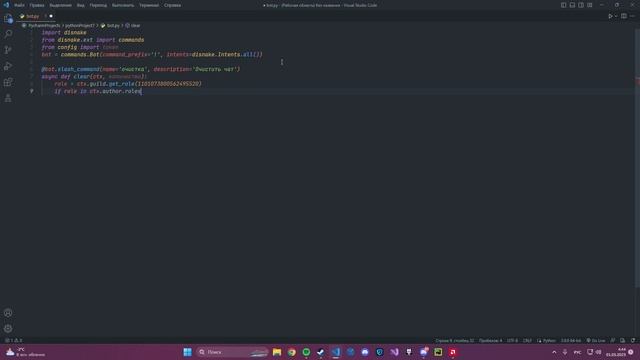Open the Manage gear menu
This screenshot has width=640, height=360.
tap(8, 329)
